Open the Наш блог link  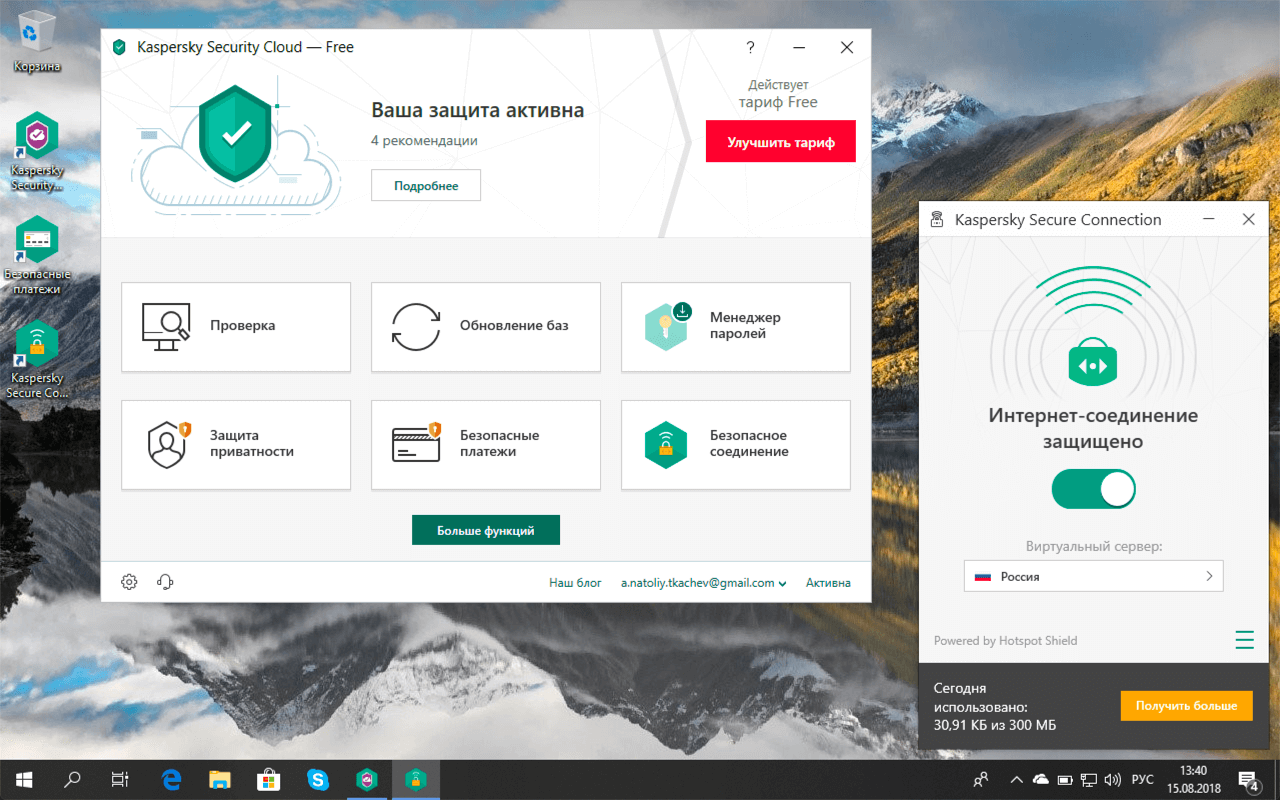click(575, 583)
